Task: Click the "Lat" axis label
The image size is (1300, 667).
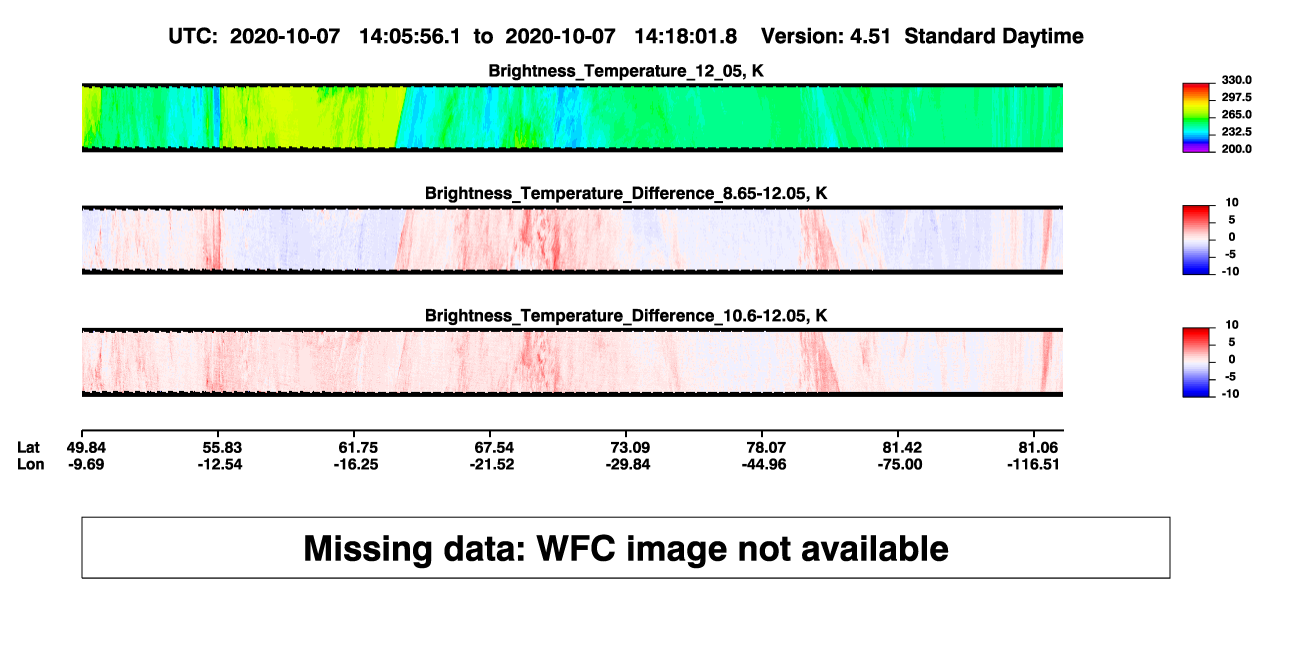Action: tap(28, 448)
